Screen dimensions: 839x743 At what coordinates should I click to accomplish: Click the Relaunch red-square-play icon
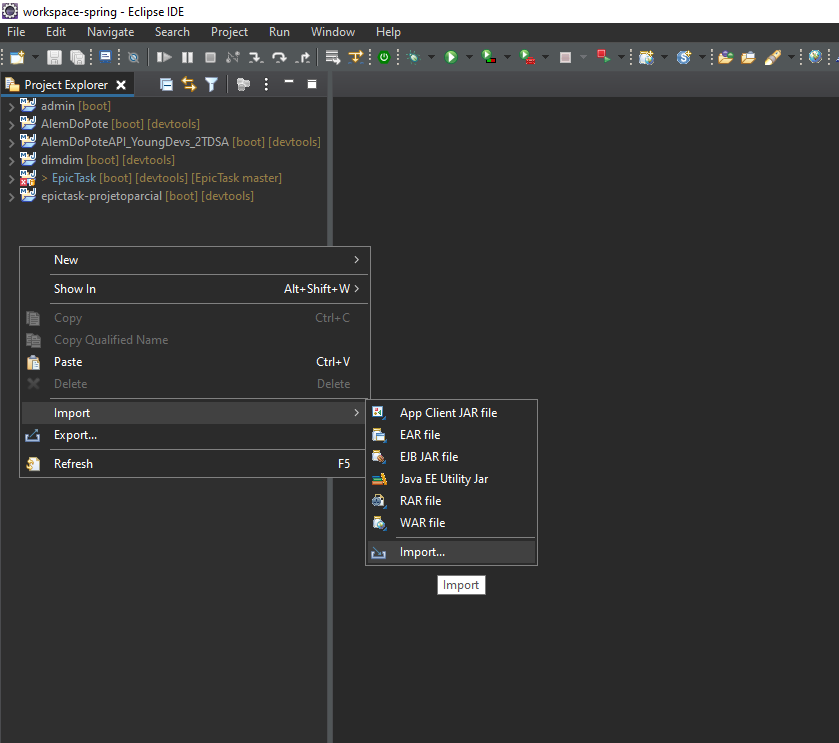tap(604, 56)
